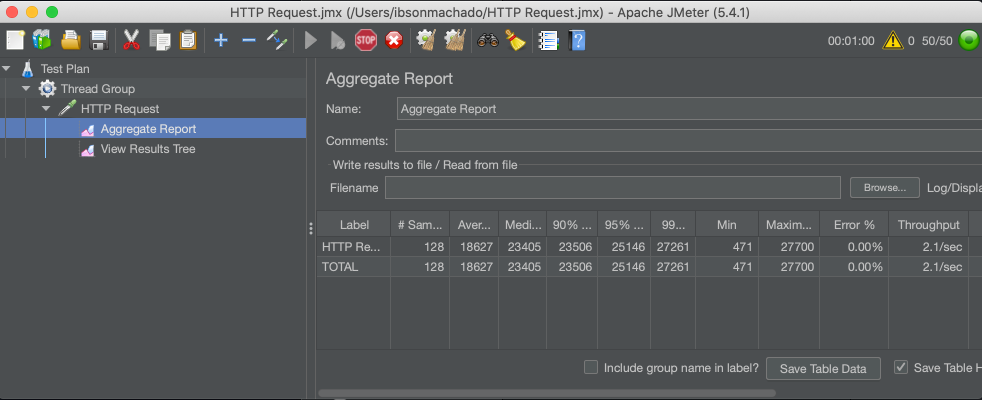The image size is (982, 400).
Task: Click the 99% Line column header
Action: 673,225
